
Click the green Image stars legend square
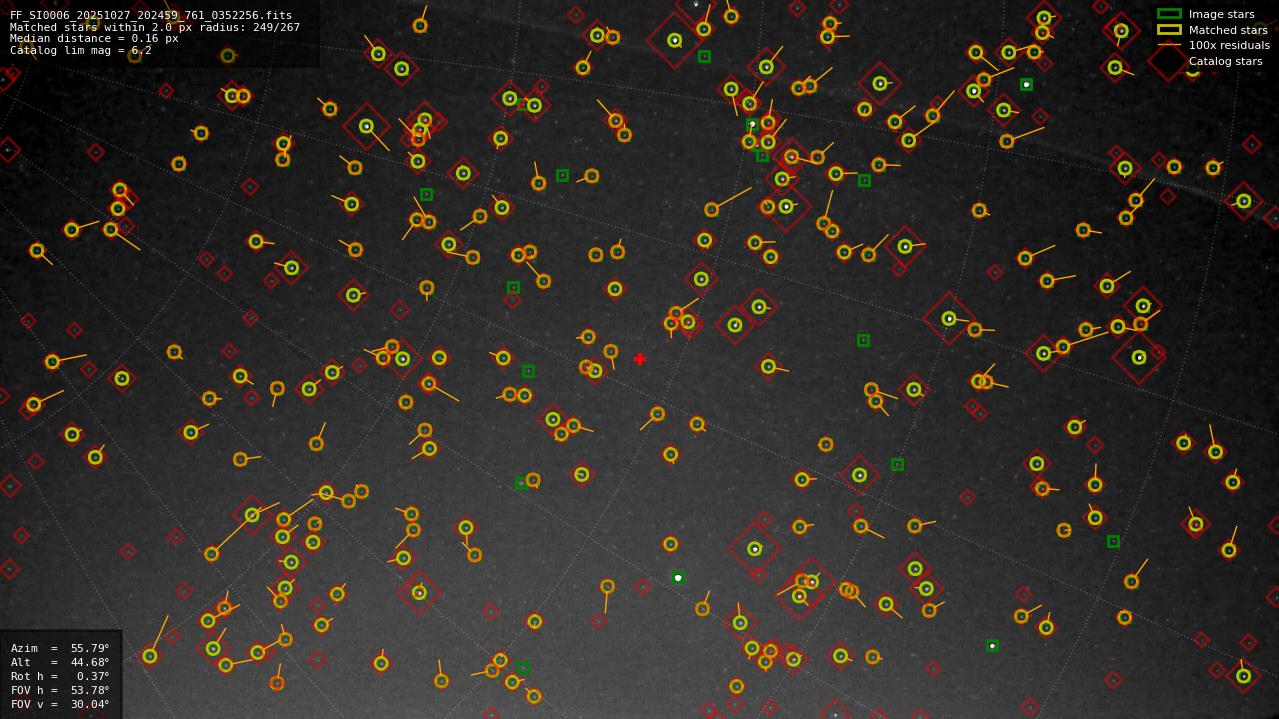click(1169, 14)
